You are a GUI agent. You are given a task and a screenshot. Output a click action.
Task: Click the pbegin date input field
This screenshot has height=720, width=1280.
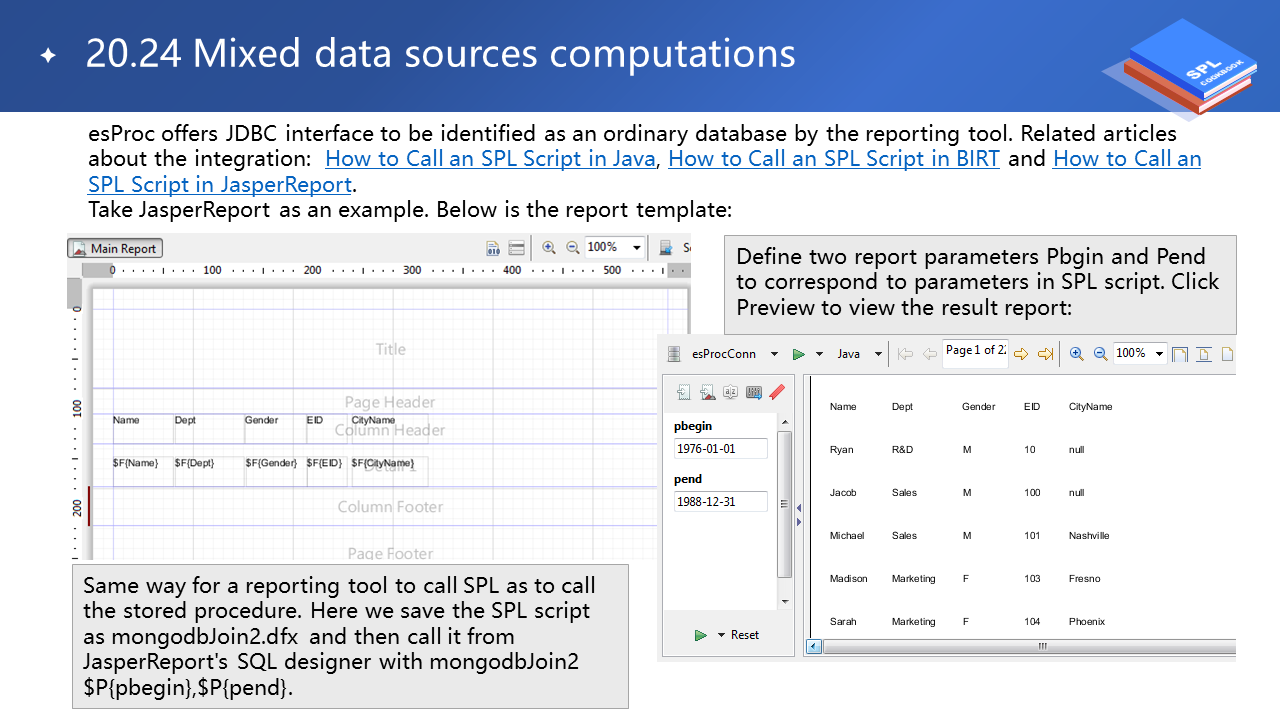click(720, 449)
